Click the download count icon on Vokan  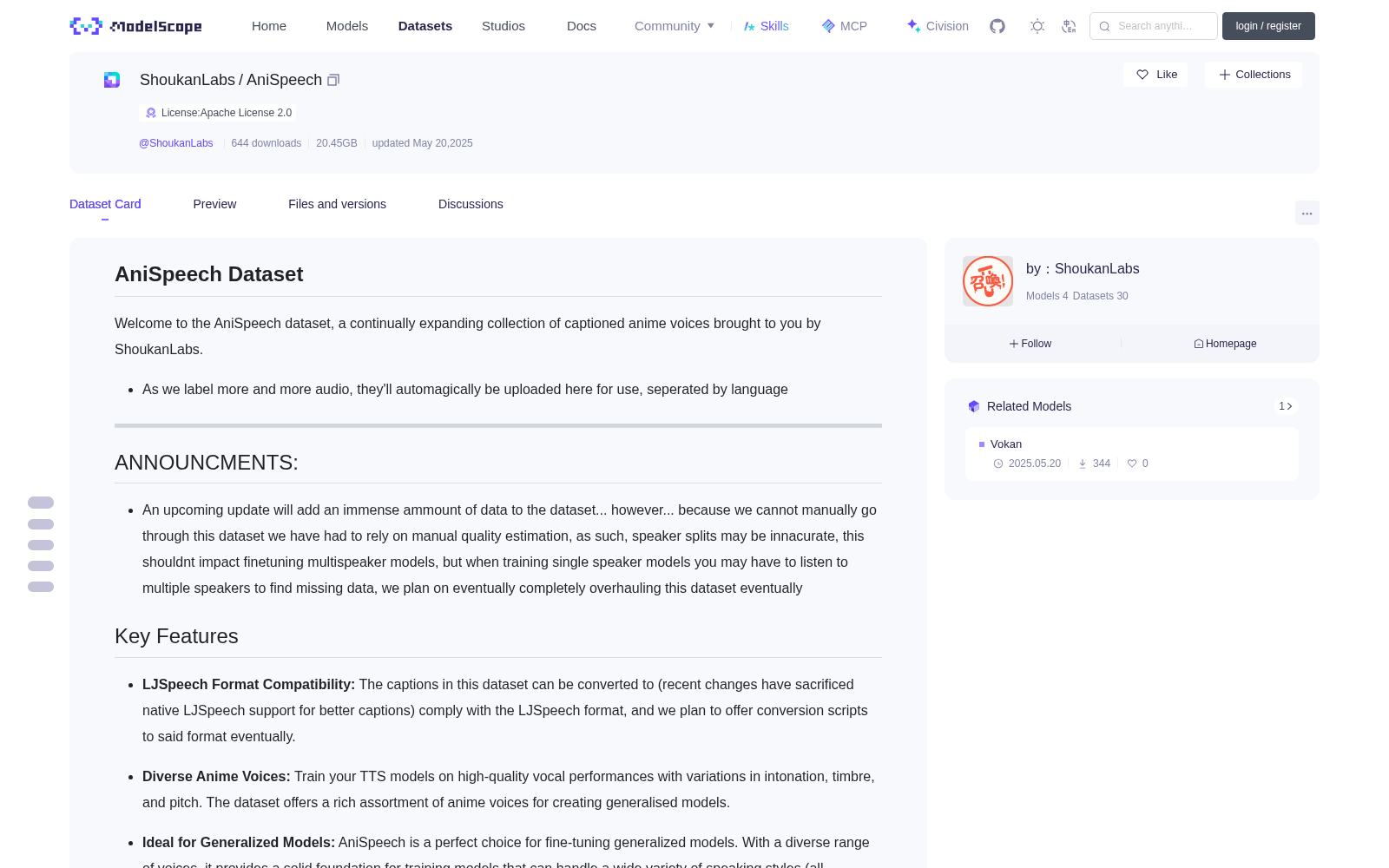point(1083,464)
